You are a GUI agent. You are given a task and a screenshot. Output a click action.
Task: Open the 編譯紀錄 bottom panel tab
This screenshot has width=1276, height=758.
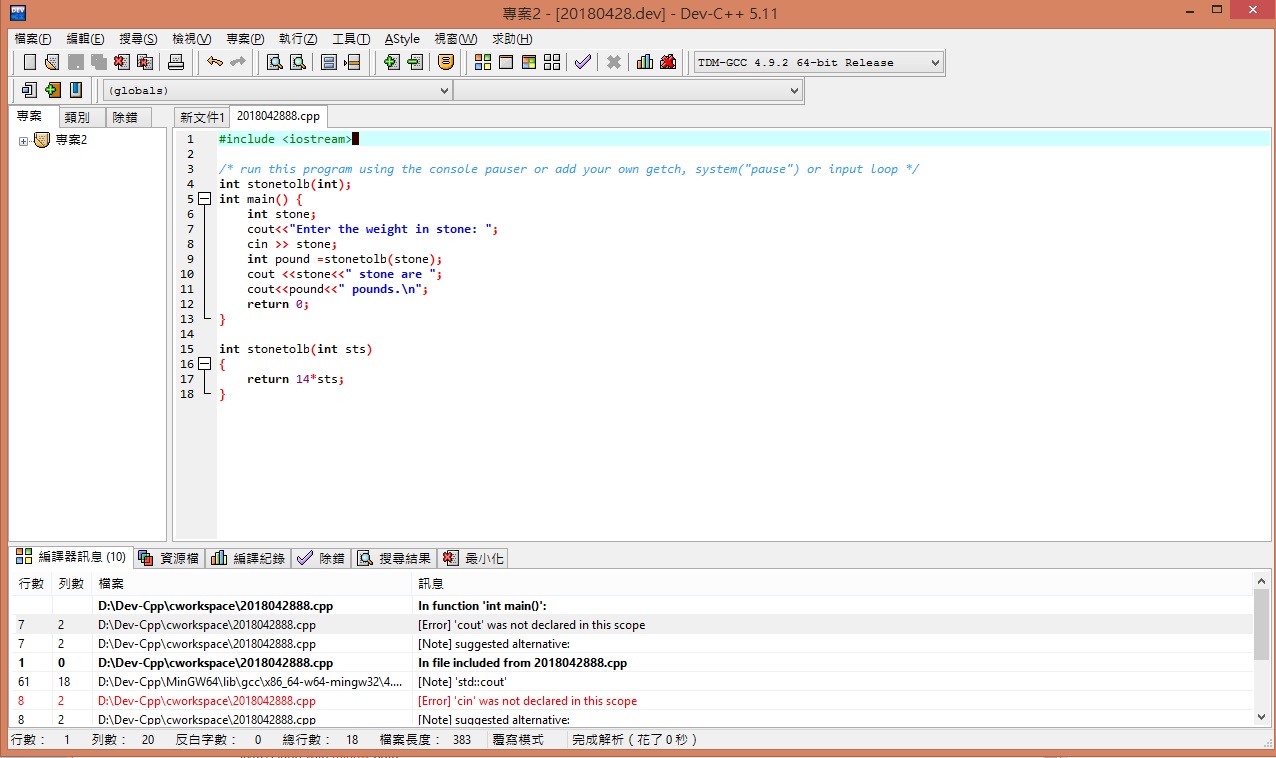click(249, 558)
